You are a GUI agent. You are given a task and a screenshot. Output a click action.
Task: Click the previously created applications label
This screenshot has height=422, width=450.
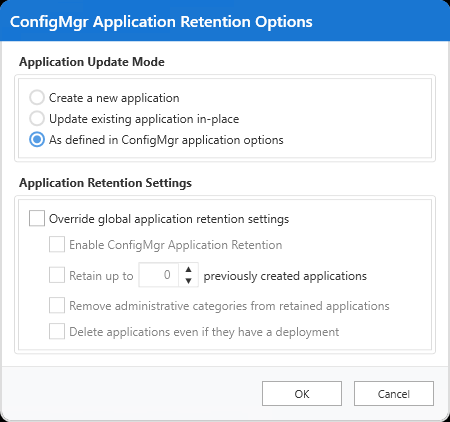coord(285,276)
